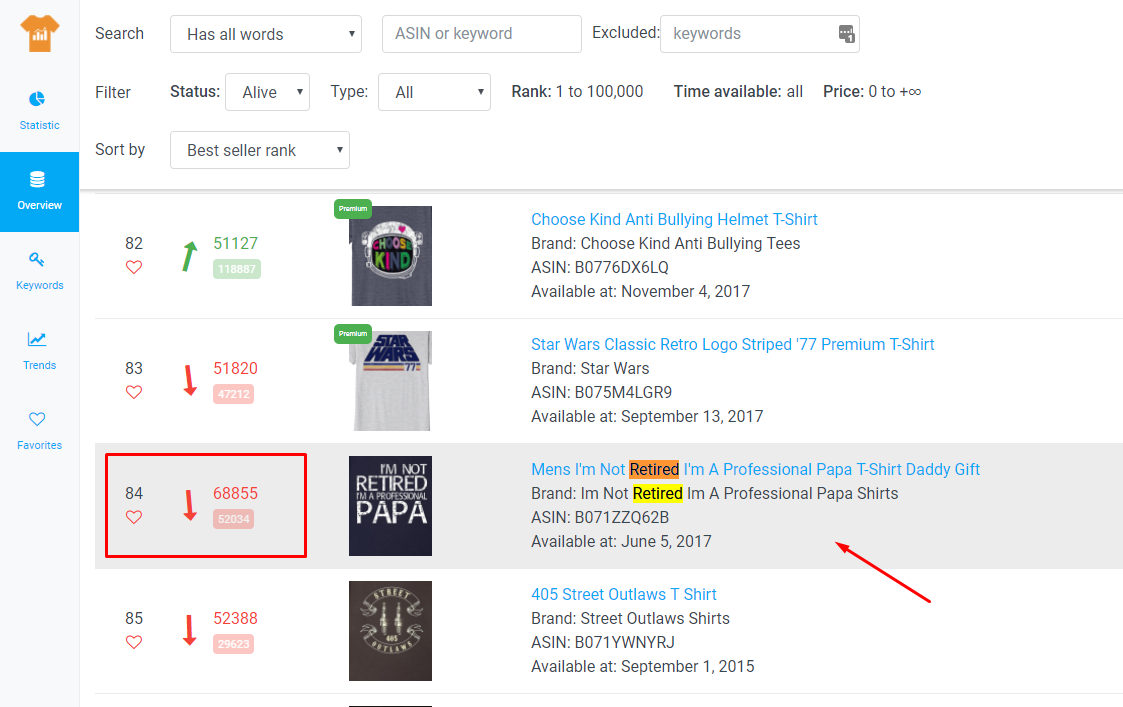Open the Sort by Best seller rank dropdown
Image resolution: width=1123 pixels, height=707 pixels.
(x=259, y=150)
